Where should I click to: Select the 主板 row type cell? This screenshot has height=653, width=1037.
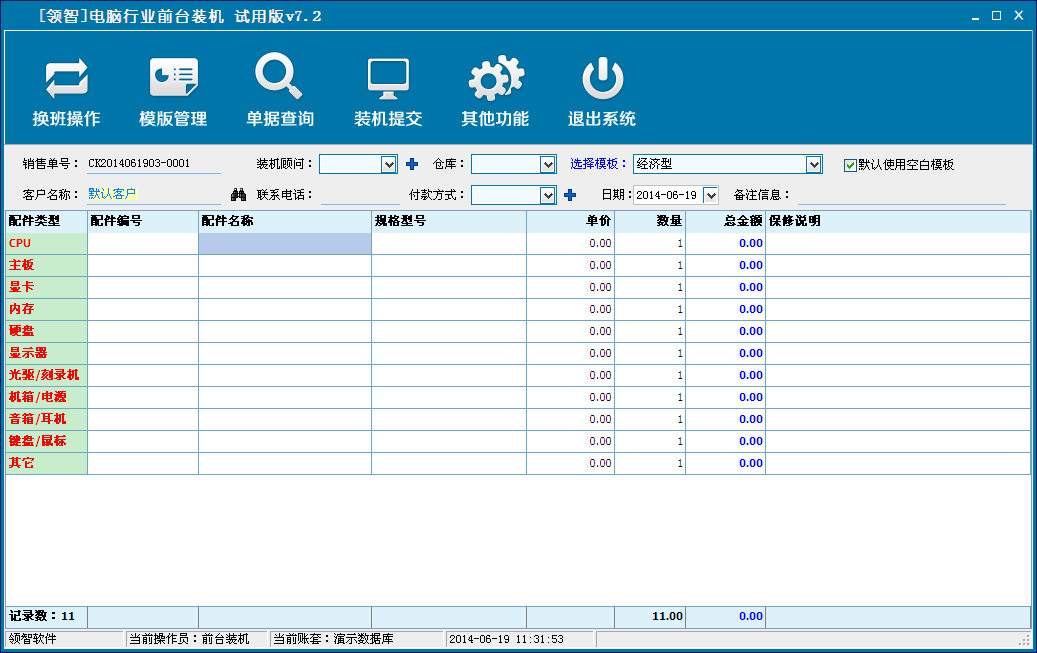[46, 265]
